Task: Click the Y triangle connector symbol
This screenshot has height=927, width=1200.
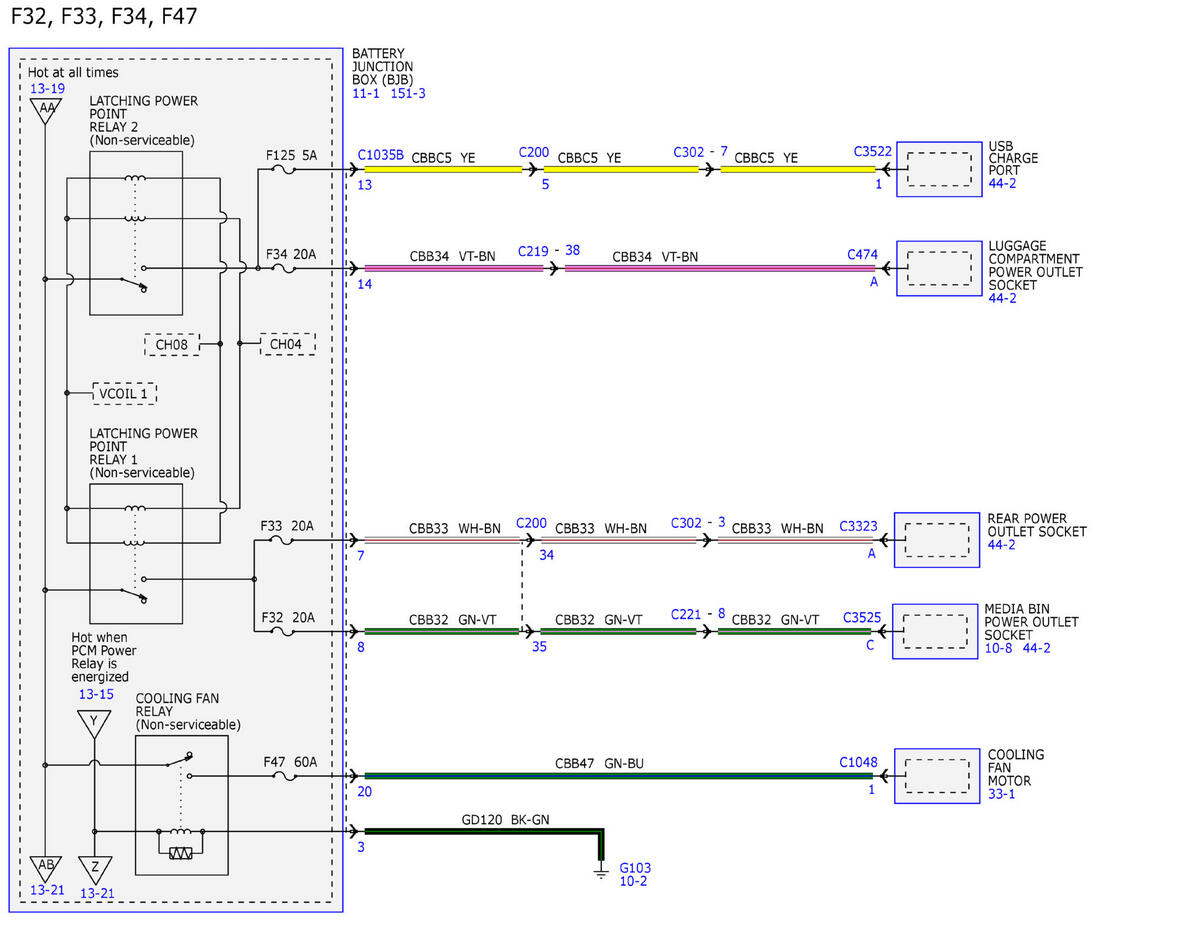Action: point(93,722)
